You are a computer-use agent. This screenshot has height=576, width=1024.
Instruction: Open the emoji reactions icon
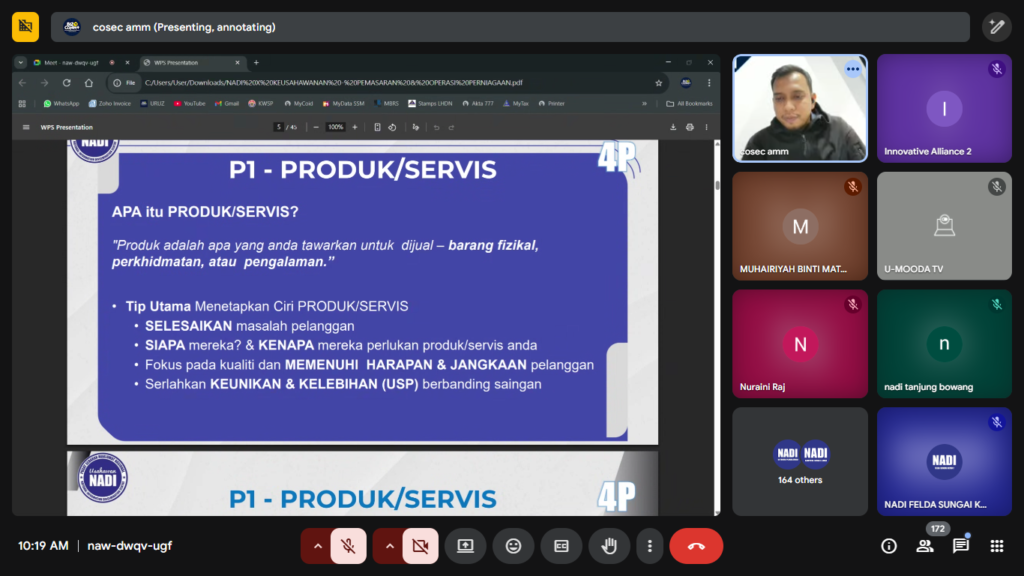tap(513, 546)
